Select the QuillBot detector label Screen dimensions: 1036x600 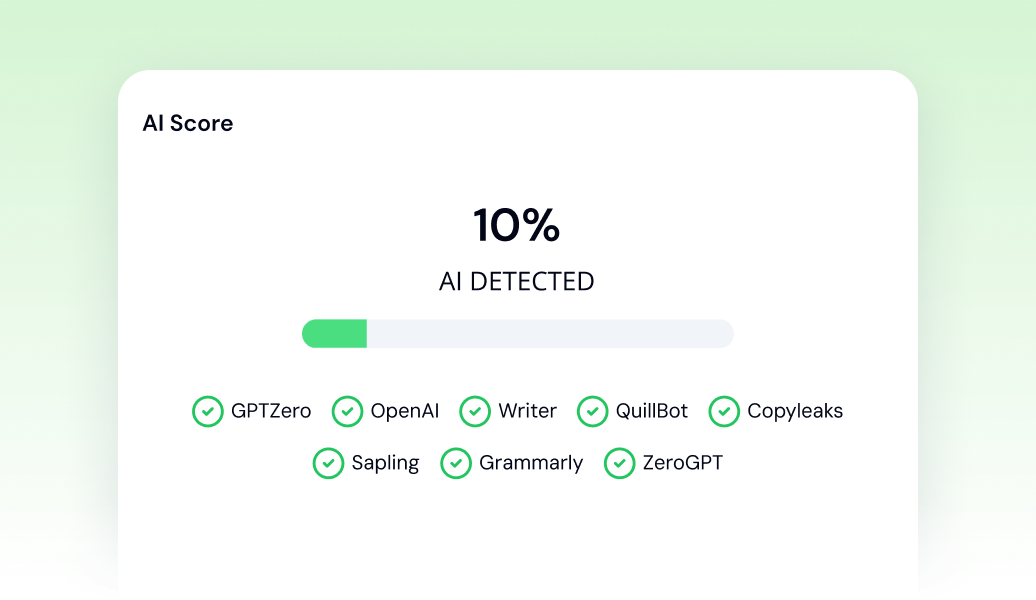pyautogui.click(x=652, y=411)
